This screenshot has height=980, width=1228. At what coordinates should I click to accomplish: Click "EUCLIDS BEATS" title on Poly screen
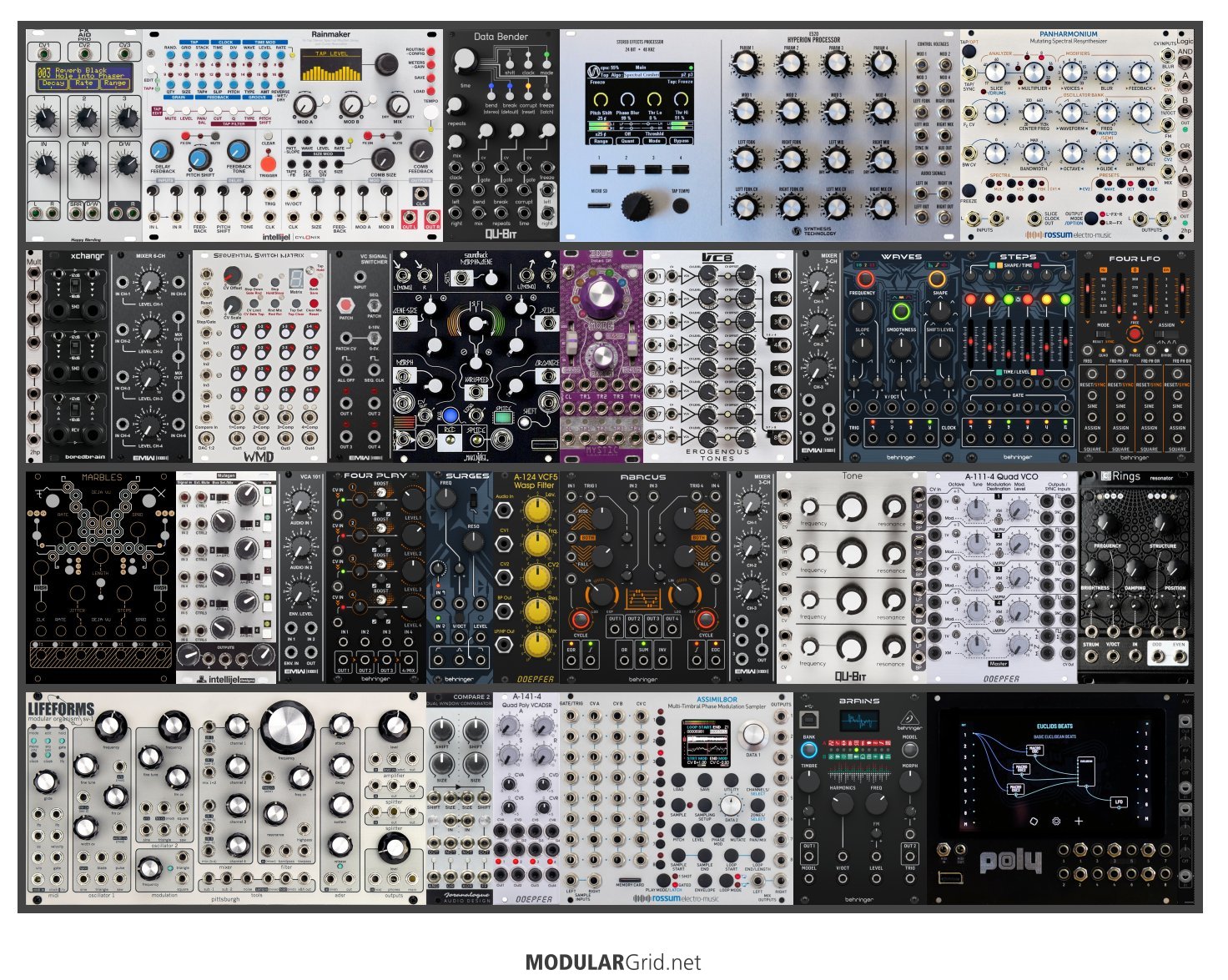[1054, 726]
